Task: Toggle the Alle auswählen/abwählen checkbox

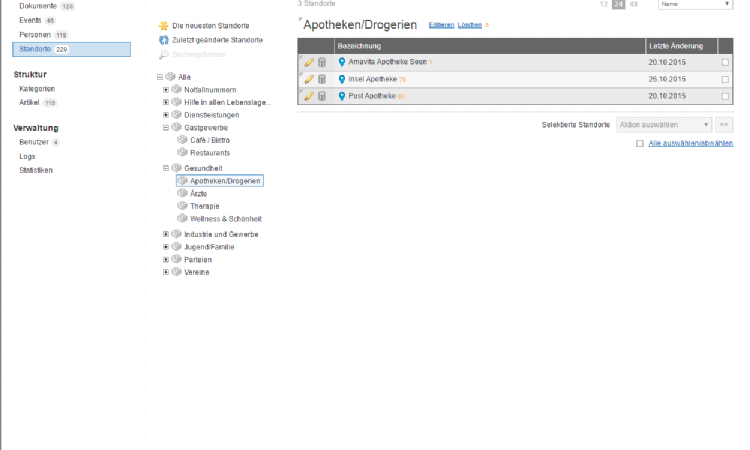Action: click(x=640, y=144)
